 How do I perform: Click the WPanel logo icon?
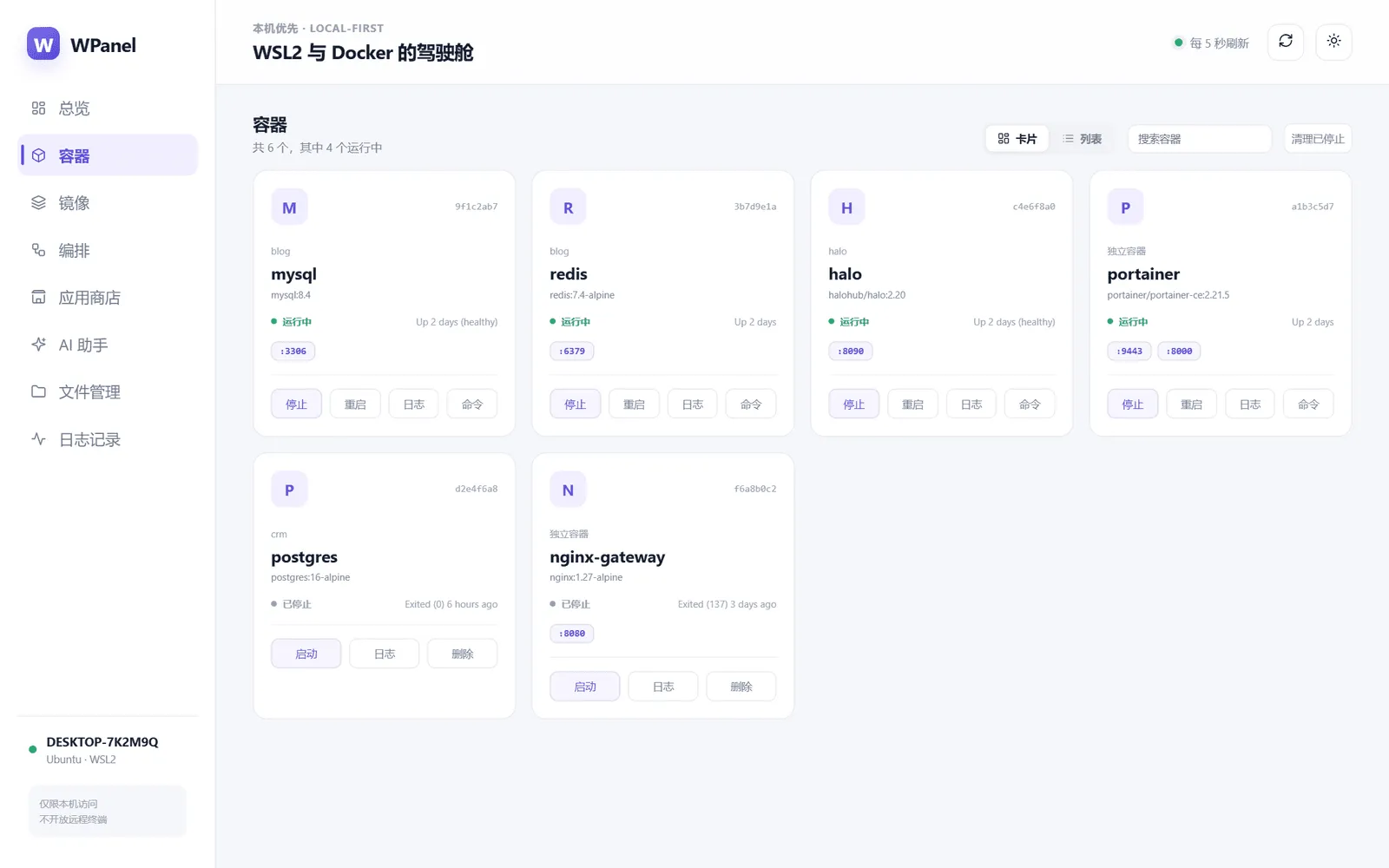pos(43,44)
